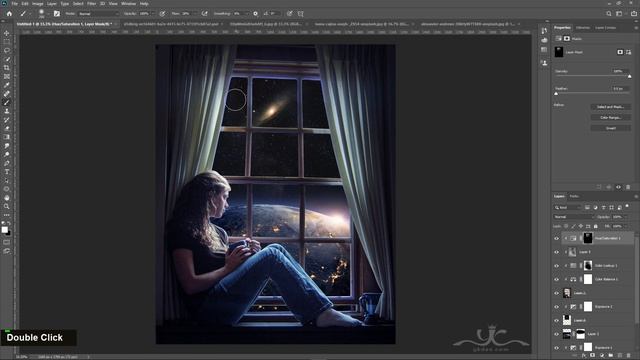The image size is (640, 360).
Task: Open layer blend mode dropdown Normal
Action: (x=573, y=217)
